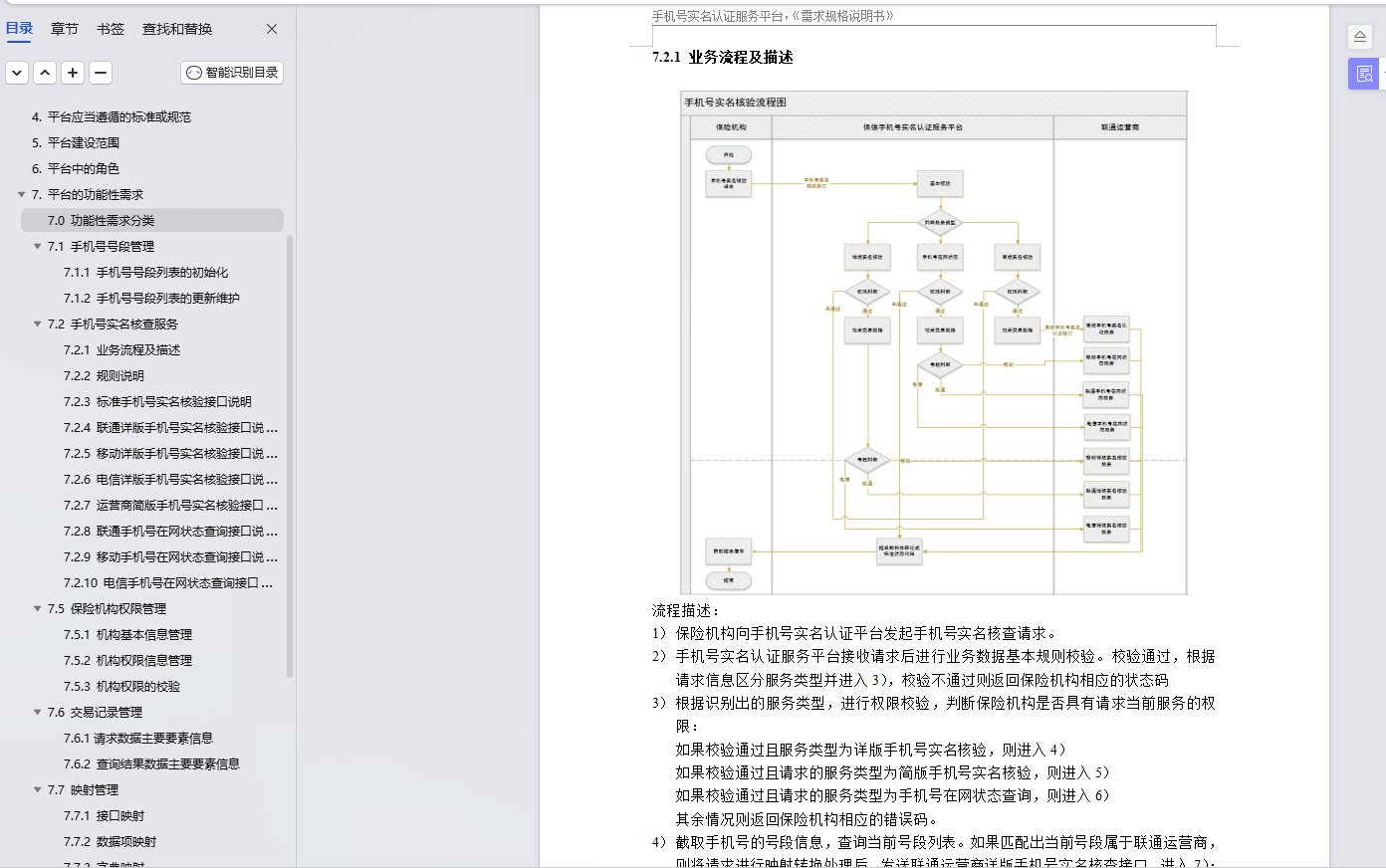1386x868 pixels.
Task: Open 7.2.7 运营商简版手机号实名核验接口 entry
Action: [170, 505]
